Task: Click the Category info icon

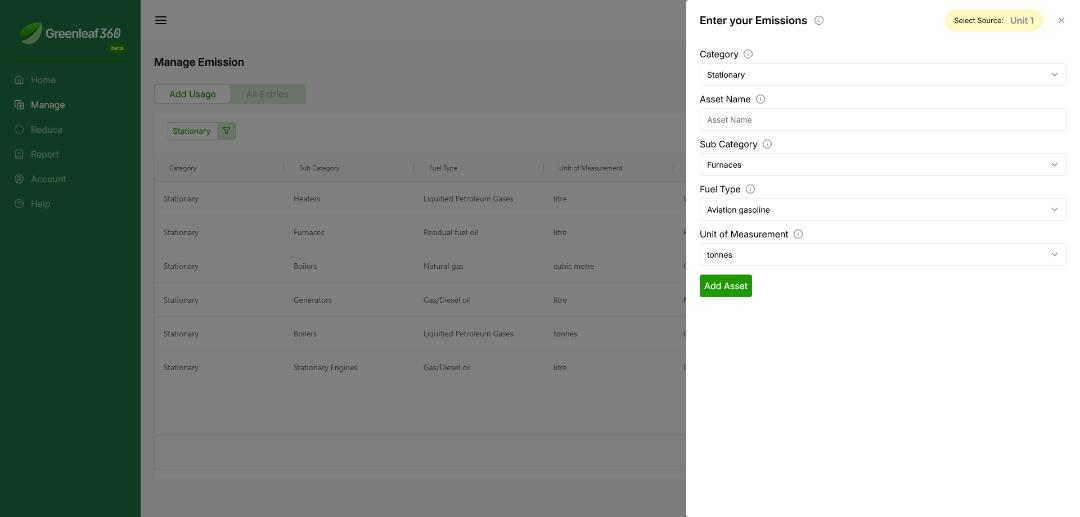Action: point(748,54)
